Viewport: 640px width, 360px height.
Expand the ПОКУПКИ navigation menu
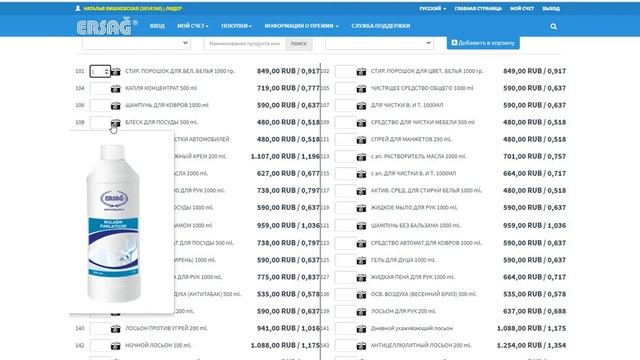[x=236, y=26]
